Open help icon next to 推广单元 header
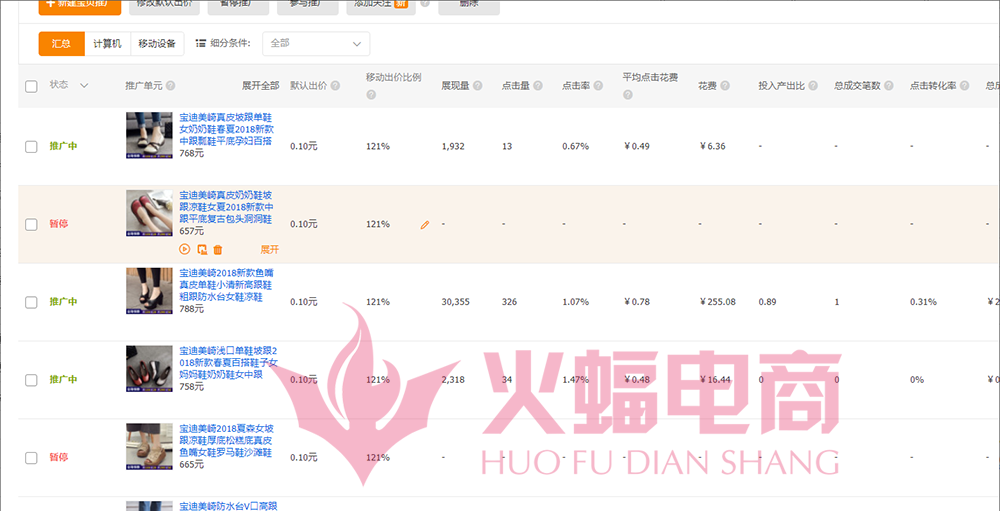This screenshot has width=1000, height=511. [x=170, y=86]
